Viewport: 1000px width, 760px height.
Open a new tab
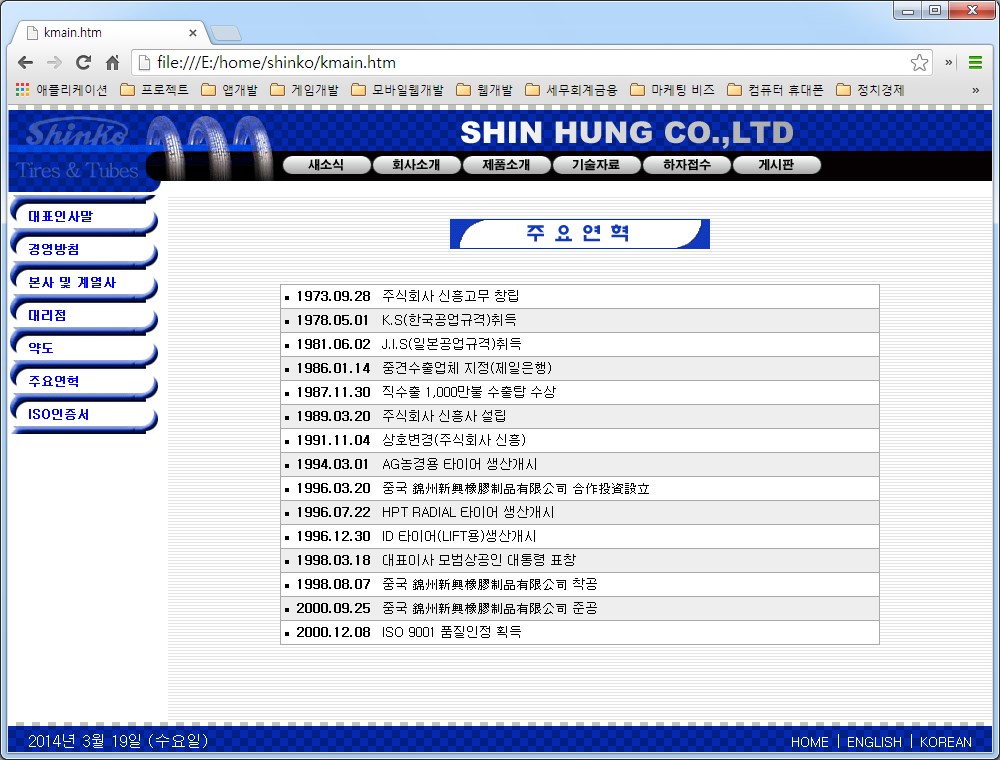[x=226, y=33]
